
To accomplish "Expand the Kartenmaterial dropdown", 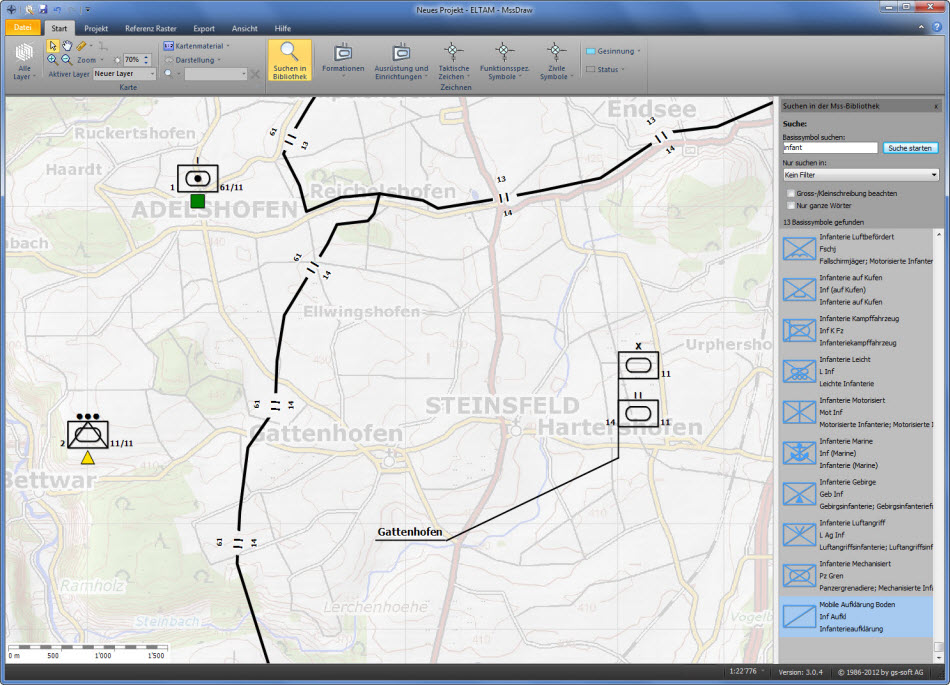I will [x=196, y=46].
